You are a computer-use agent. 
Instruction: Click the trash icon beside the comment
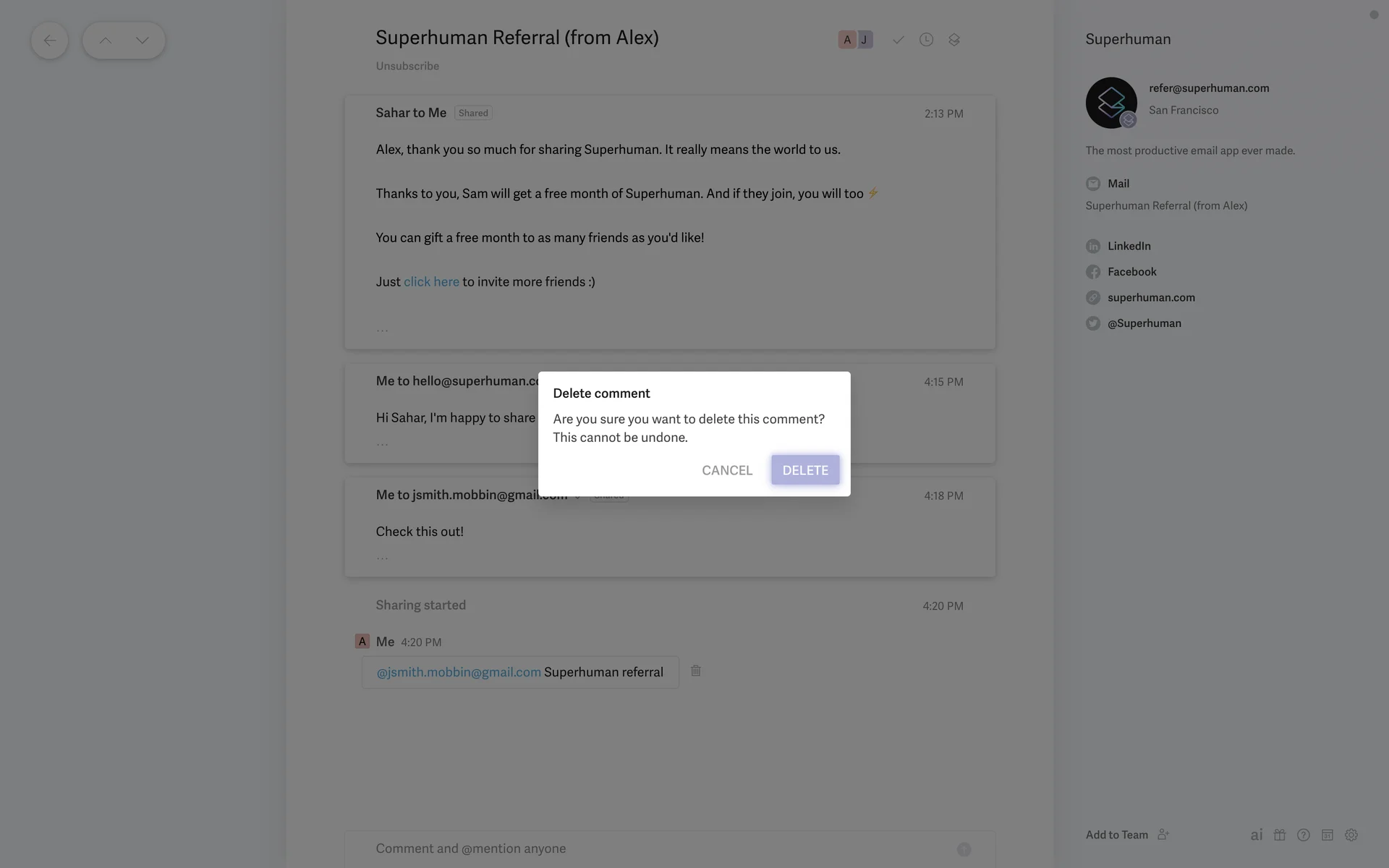[x=695, y=671]
